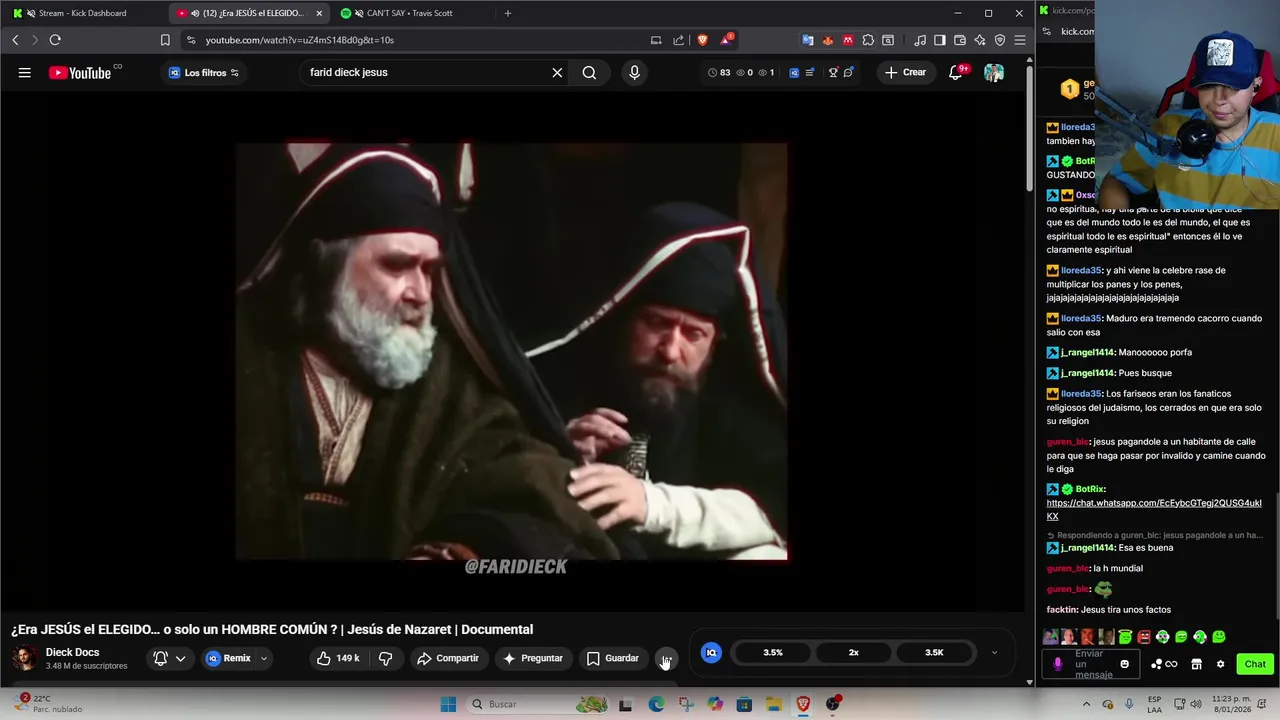Close the Era JESÚS el ELEGIDO tab
The height and width of the screenshot is (720, 1280).
(319, 13)
